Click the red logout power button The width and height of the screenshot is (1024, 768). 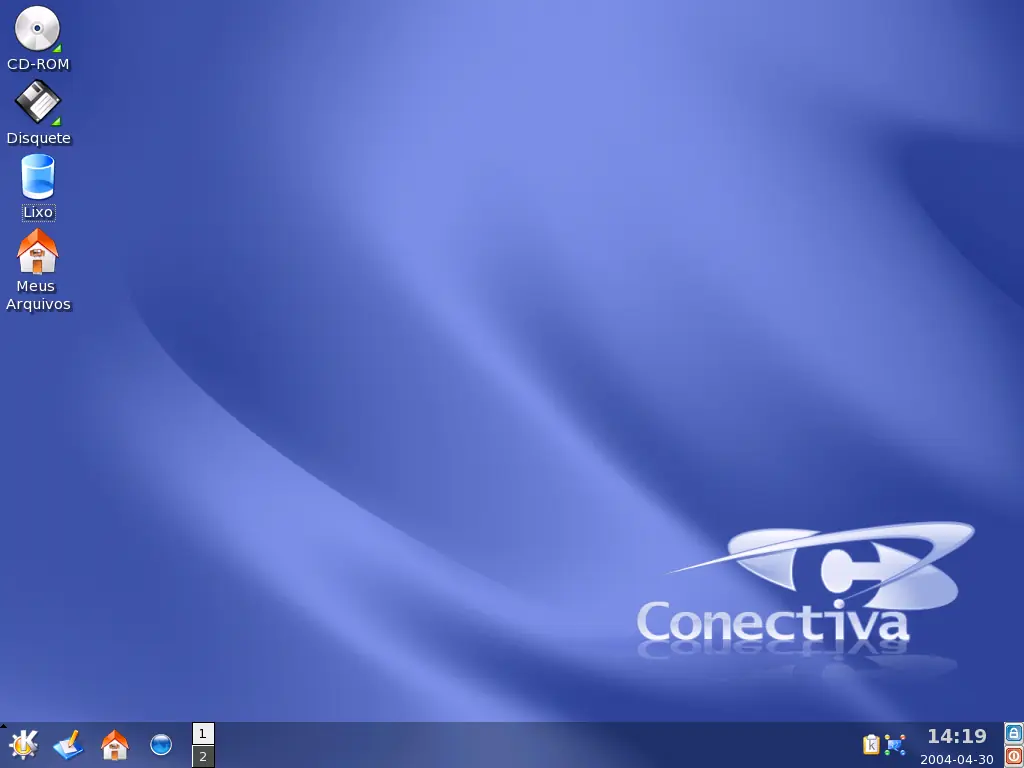pyautogui.click(x=1014, y=756)
